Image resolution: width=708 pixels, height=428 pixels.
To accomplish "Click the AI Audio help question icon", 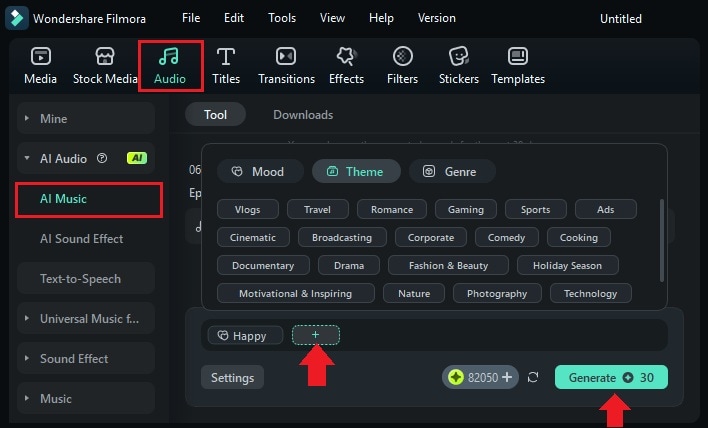I will click(102, 158).
